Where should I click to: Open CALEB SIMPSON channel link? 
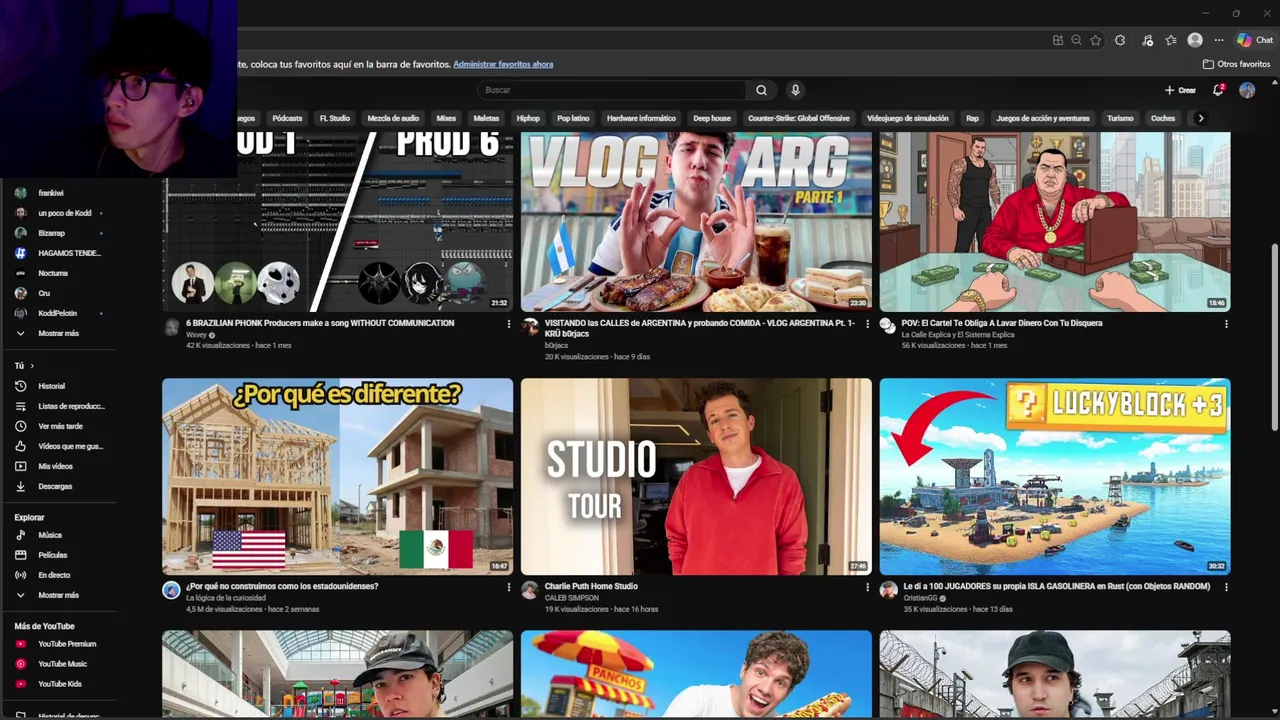pos(572,598)
